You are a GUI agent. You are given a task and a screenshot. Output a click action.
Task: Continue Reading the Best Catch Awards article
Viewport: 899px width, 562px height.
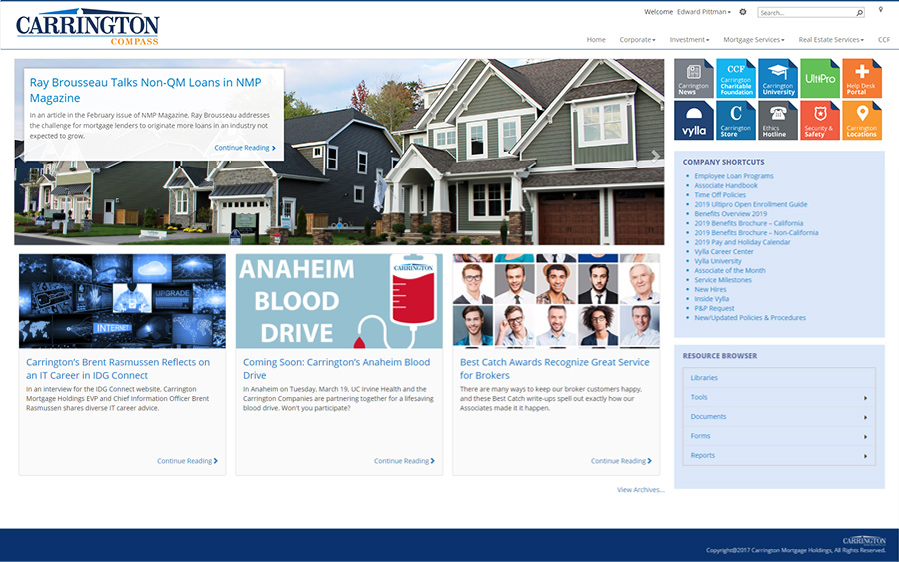pos(621,461)
